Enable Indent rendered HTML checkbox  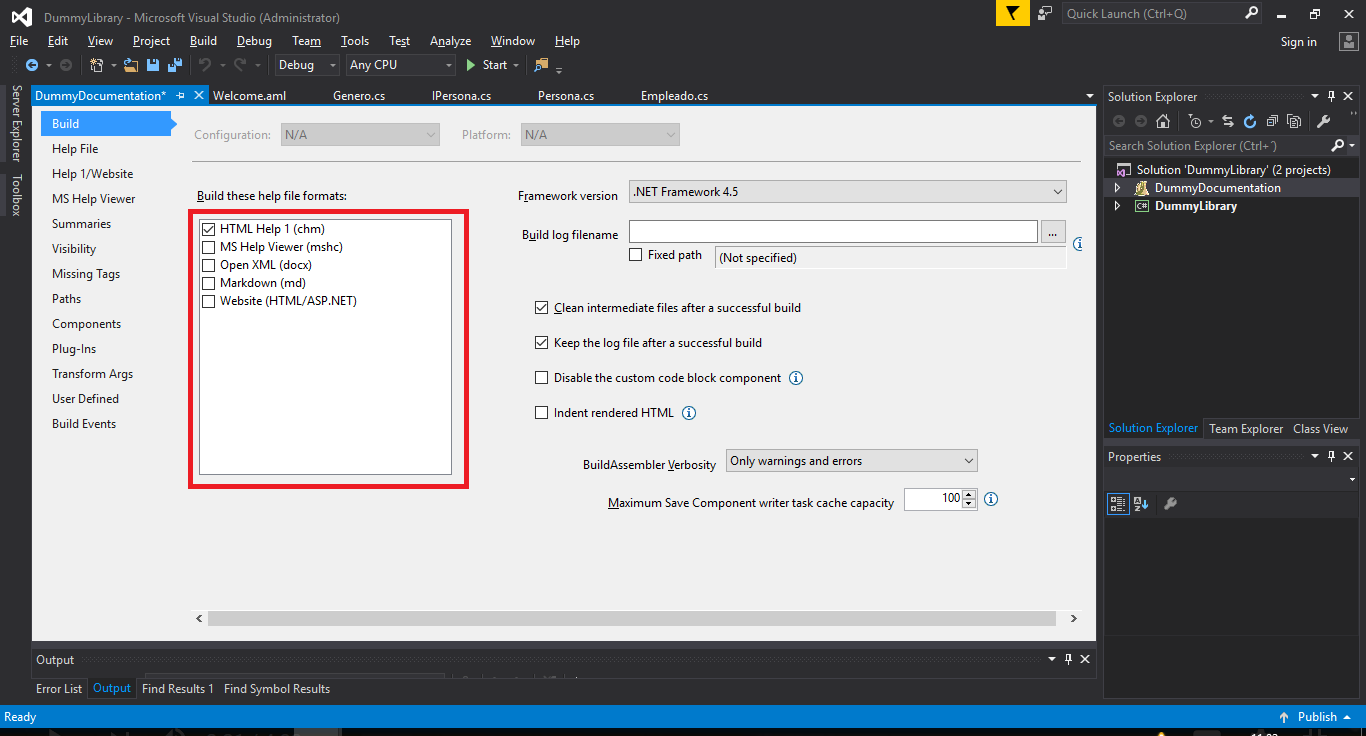[x=542, y=413]
